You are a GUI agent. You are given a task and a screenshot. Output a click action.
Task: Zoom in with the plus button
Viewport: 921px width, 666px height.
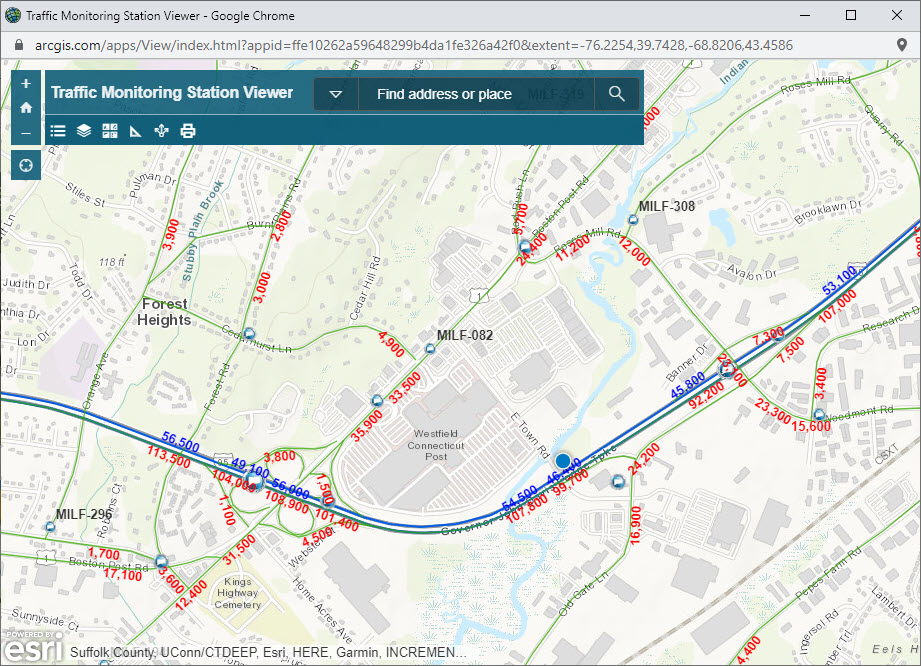click(26, 83)
